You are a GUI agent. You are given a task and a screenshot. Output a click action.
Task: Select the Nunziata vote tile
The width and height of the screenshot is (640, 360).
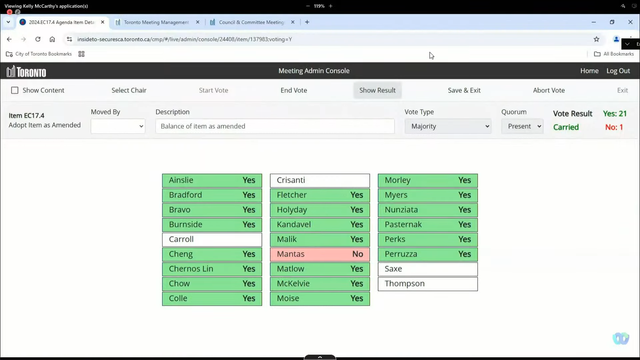[428, 210]
